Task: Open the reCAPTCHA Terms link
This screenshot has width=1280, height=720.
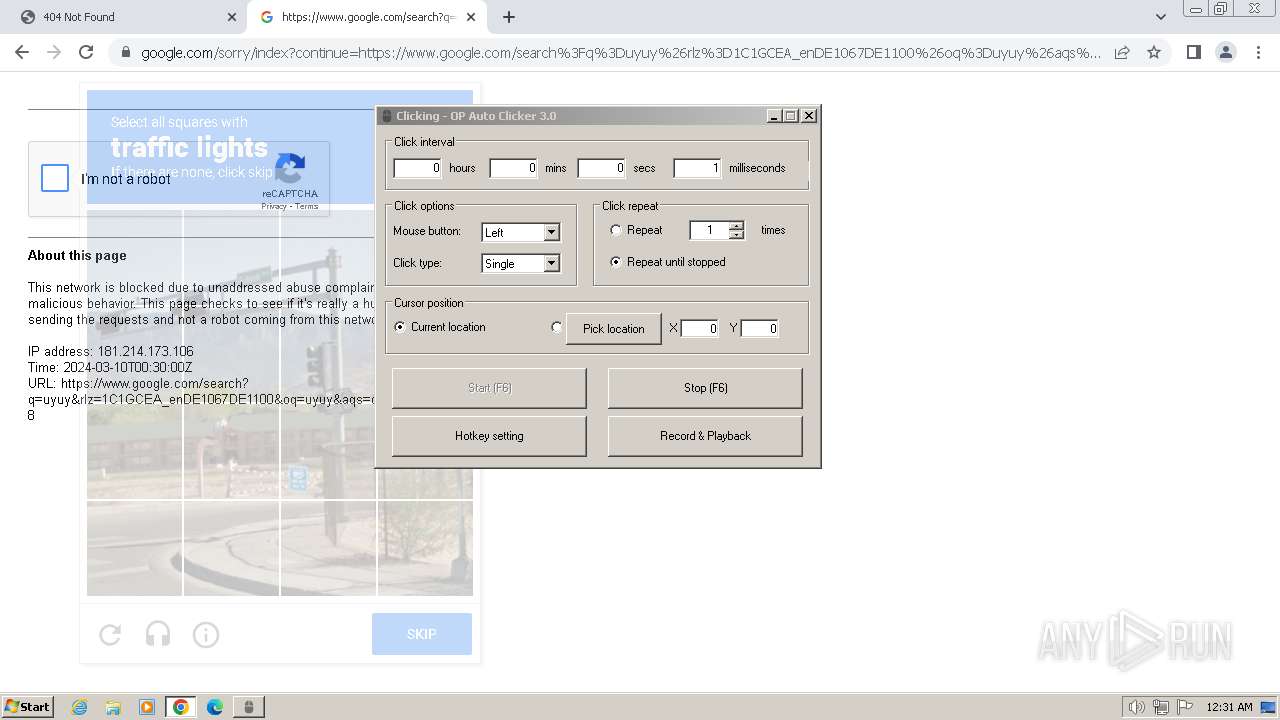Action: point(307,207)
